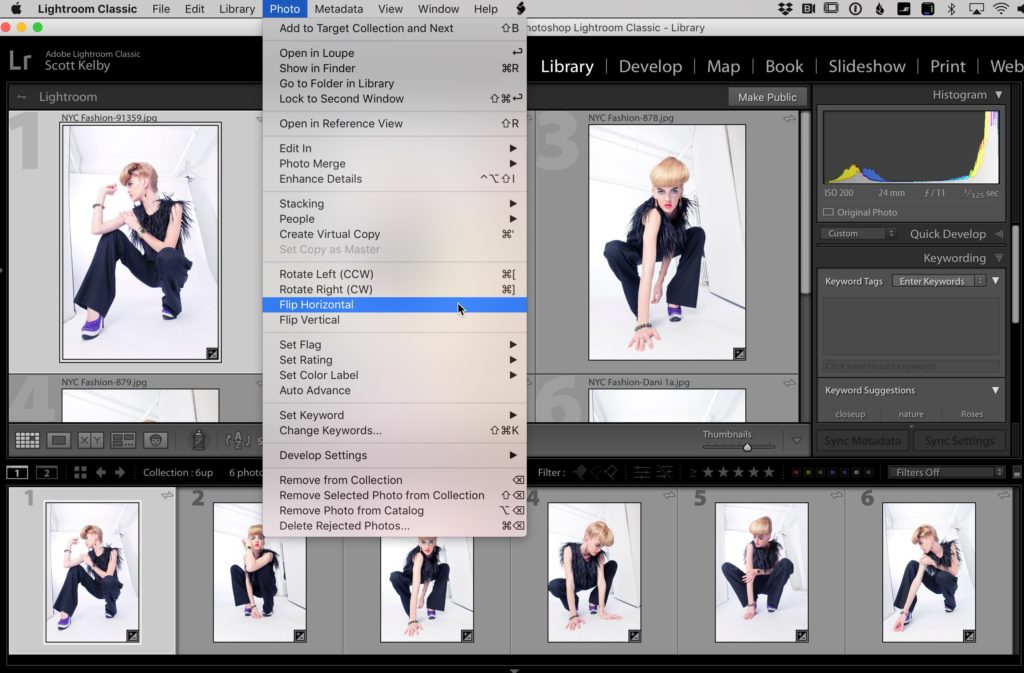The width and height of the screenshot is (1024, 673).
Task: Add the closeup keyword suggestion
Action: pyautogui.click(x=850, y=414)
